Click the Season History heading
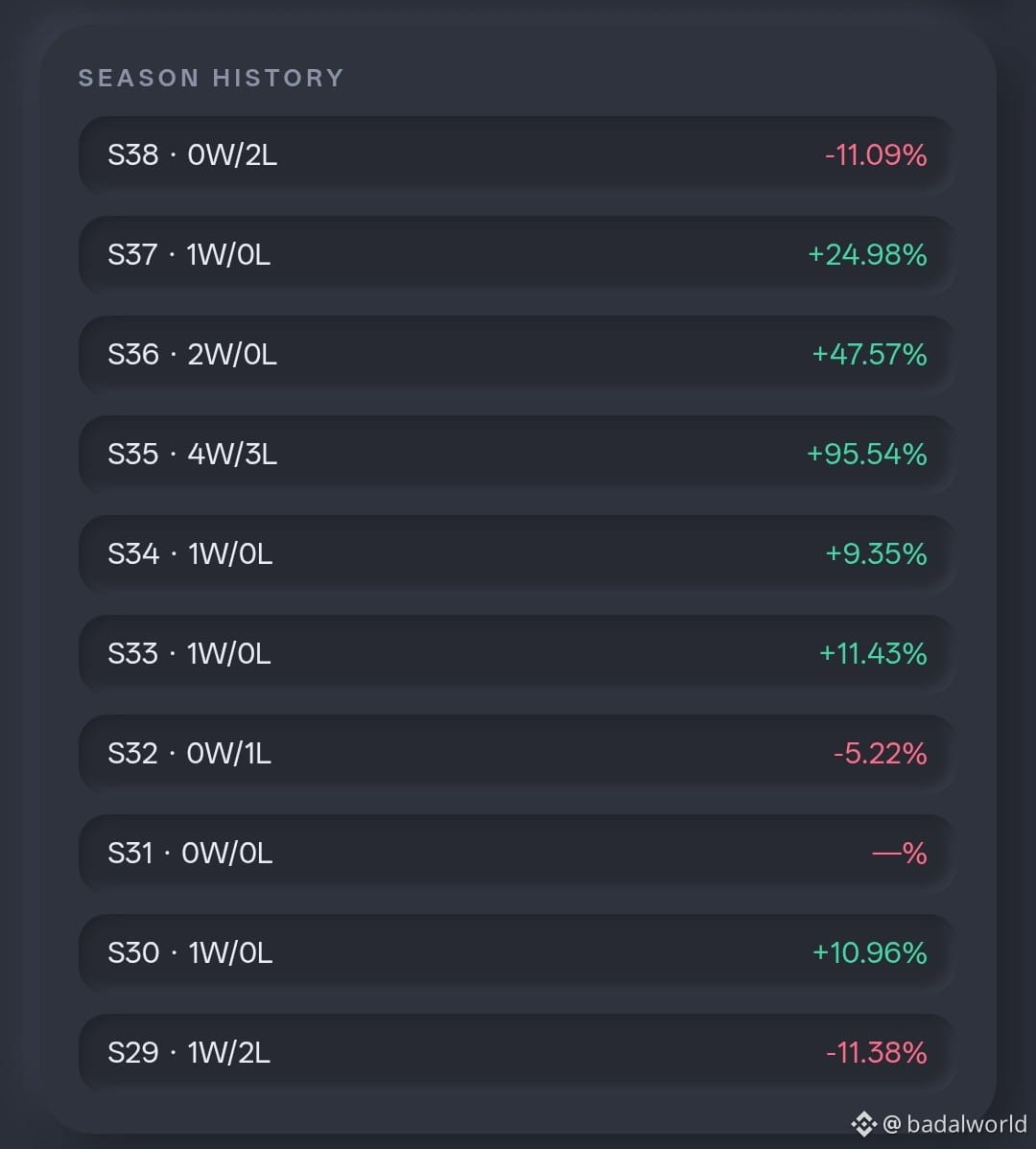This screenshot has height=1149, width=1036. click(211, 78)
